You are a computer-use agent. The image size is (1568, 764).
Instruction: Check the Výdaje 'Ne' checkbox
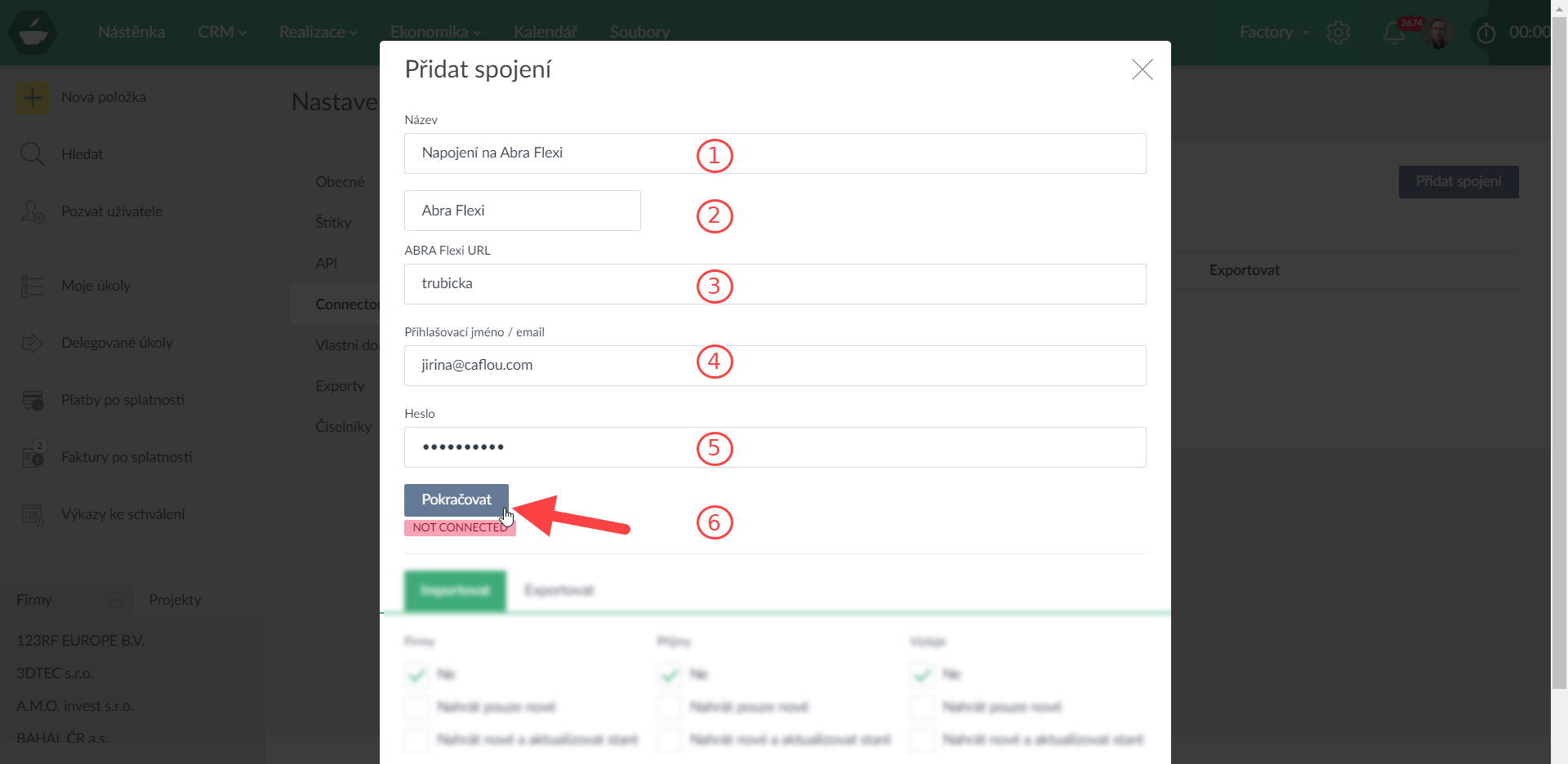(x=922, y=674)
